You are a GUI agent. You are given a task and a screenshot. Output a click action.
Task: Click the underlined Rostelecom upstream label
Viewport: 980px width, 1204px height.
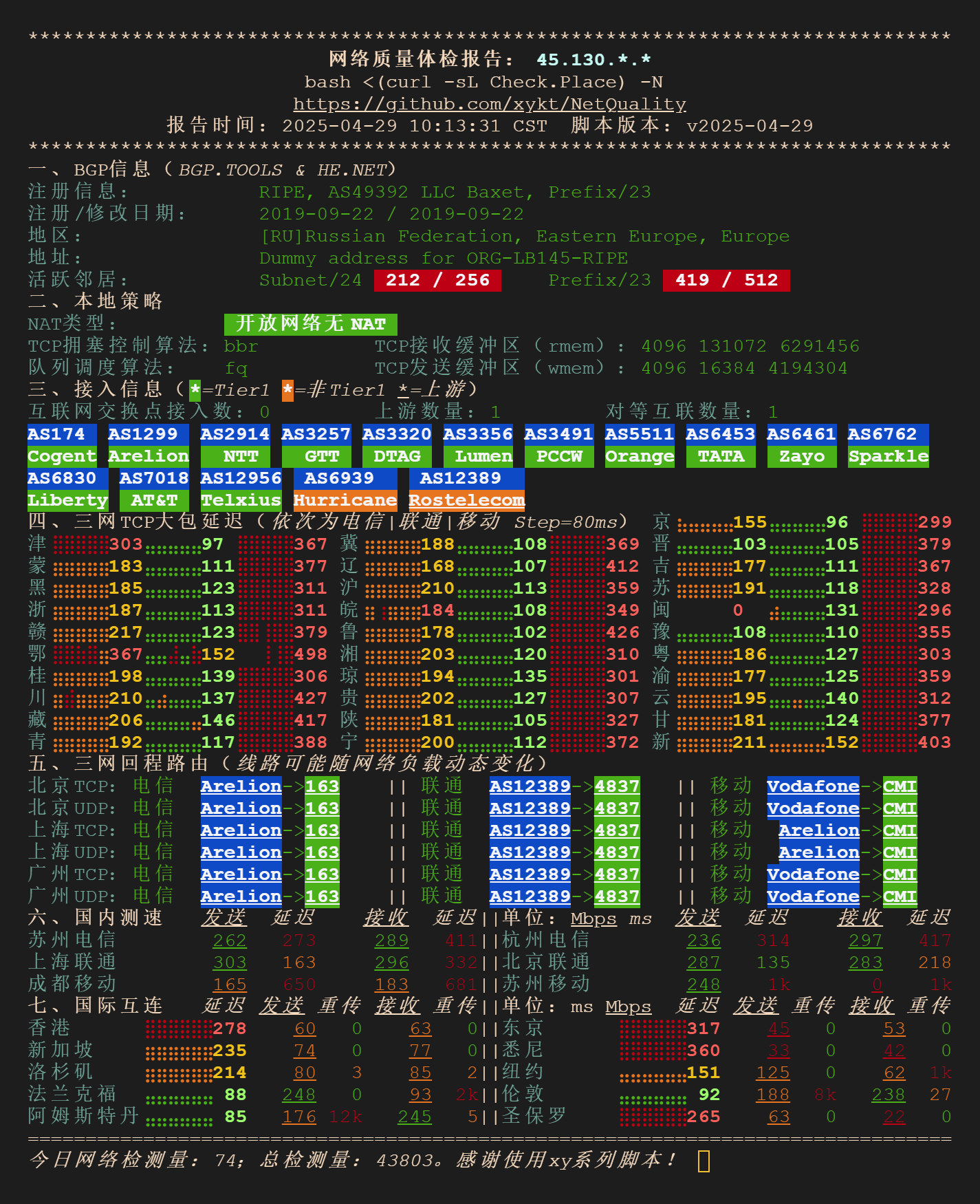coord(466,500)
